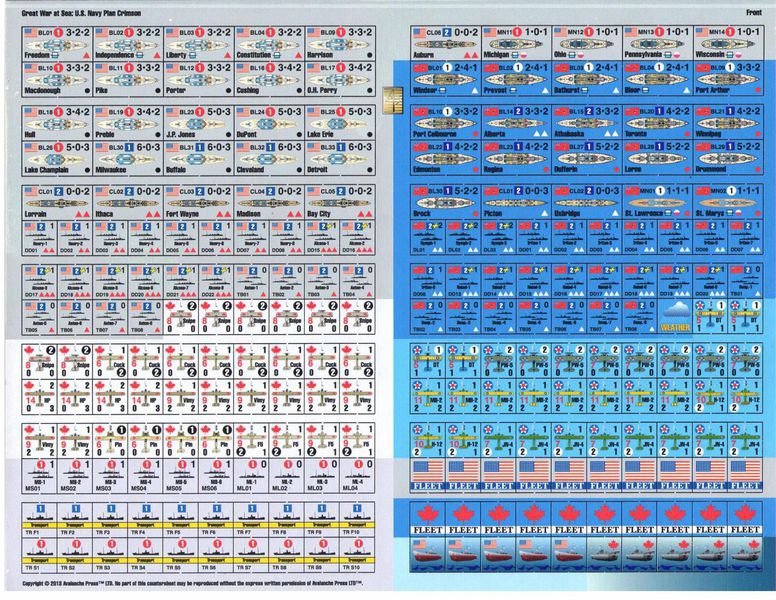Select the Preble ship counter
The image size is (776, 600).
(x=128, y=123)
